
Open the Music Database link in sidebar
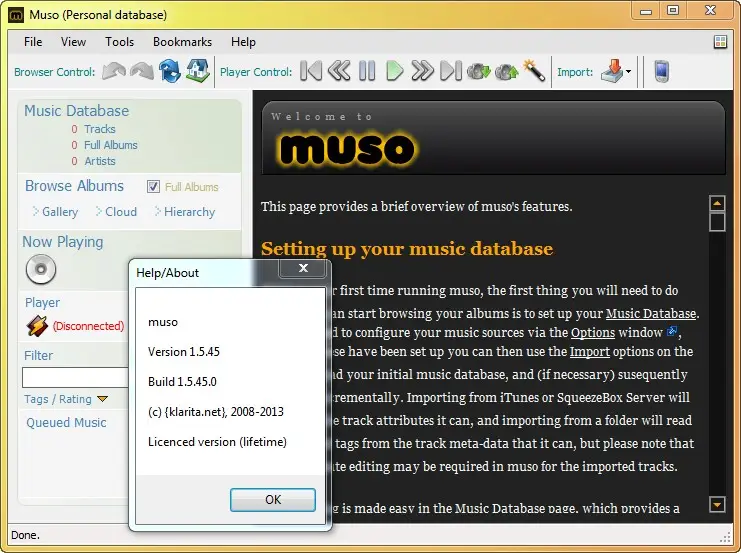[77, 111]
